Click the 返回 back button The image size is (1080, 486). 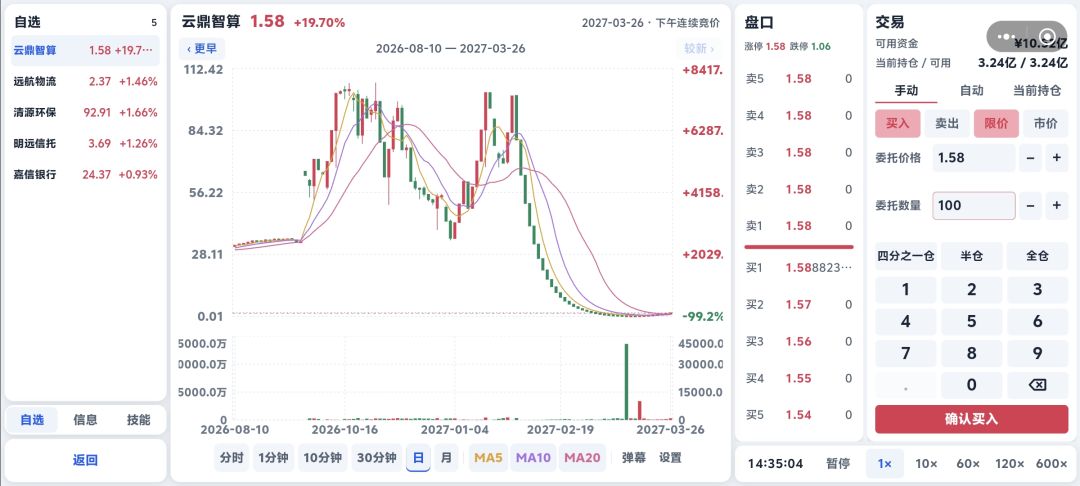[85, 461]
